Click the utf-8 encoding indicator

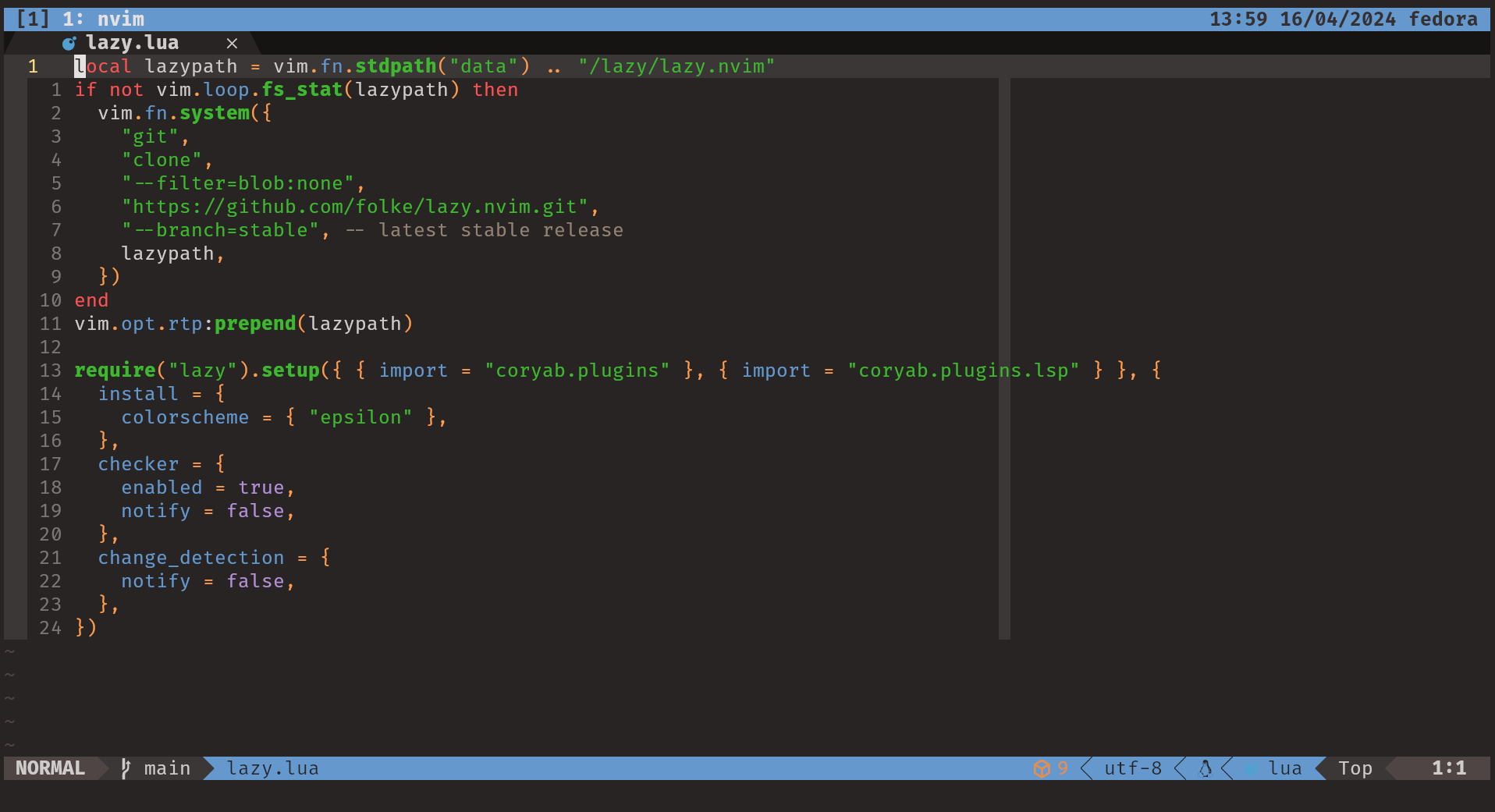(1132, 768)
